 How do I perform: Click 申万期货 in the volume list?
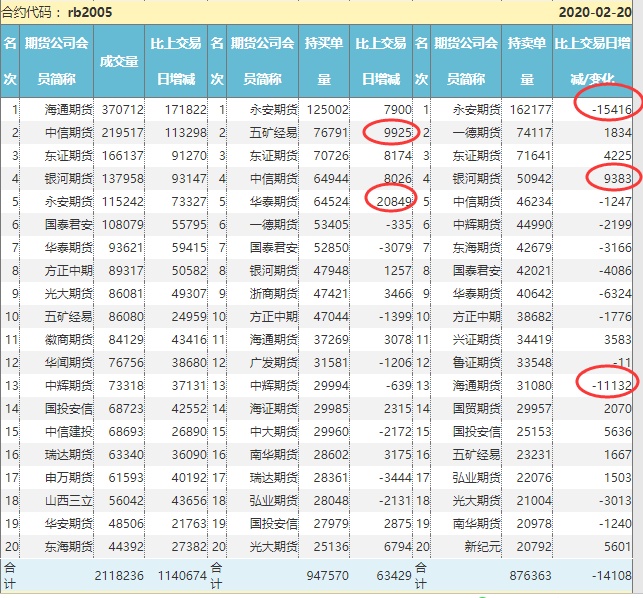click(68, 477)
